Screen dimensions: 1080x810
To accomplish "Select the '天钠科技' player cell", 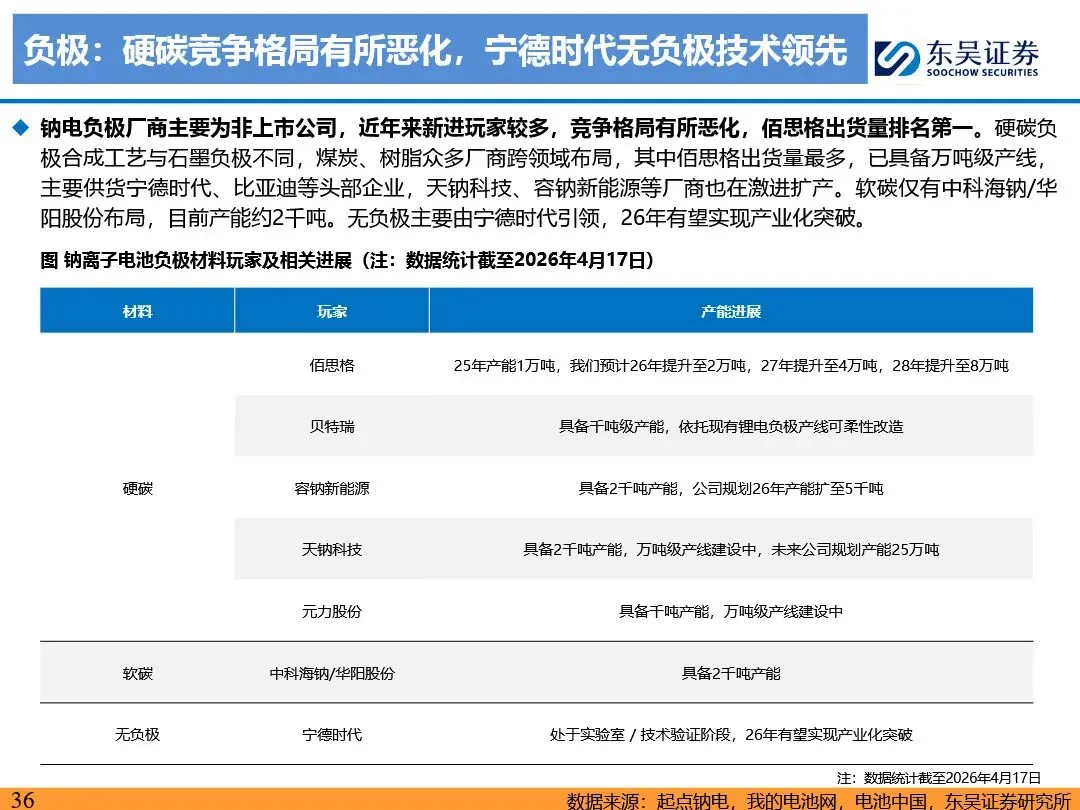I will point(331,550).
